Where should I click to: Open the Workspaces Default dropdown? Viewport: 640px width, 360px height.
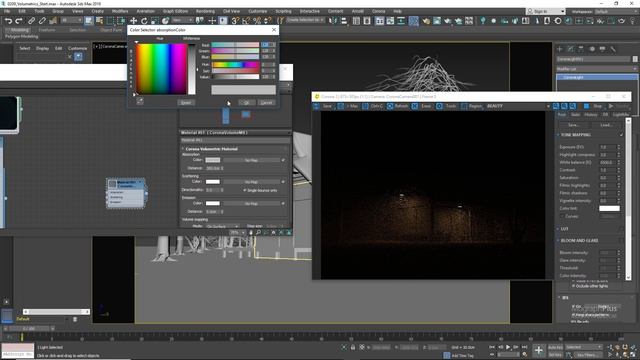point(616,11)
